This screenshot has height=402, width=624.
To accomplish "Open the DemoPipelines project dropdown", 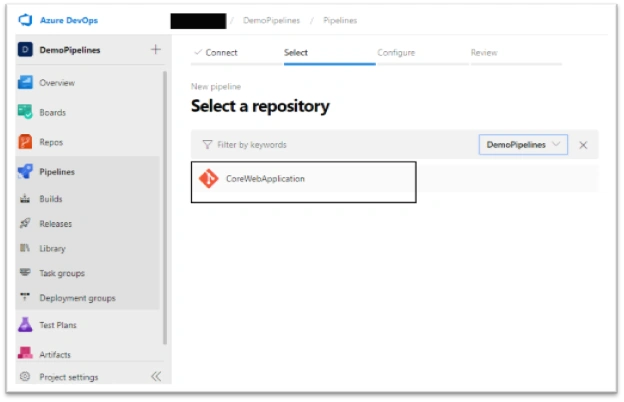I will click(523, 144).
